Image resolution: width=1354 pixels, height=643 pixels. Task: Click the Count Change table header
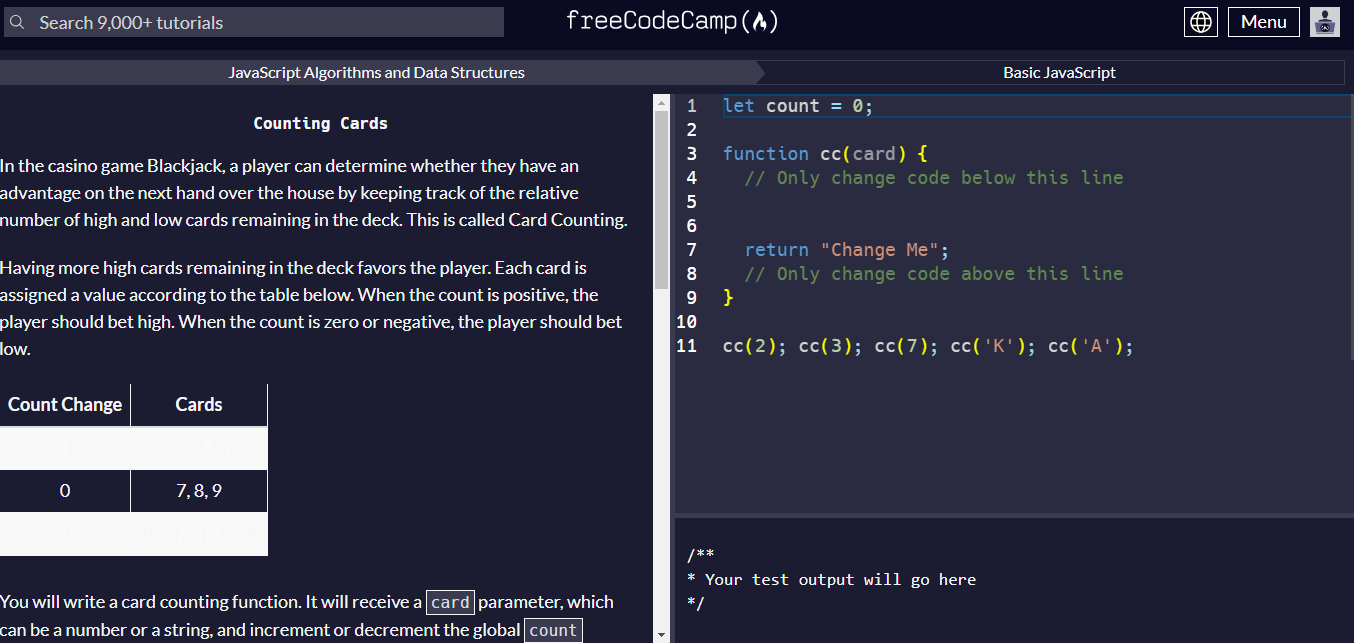point(64,404)
